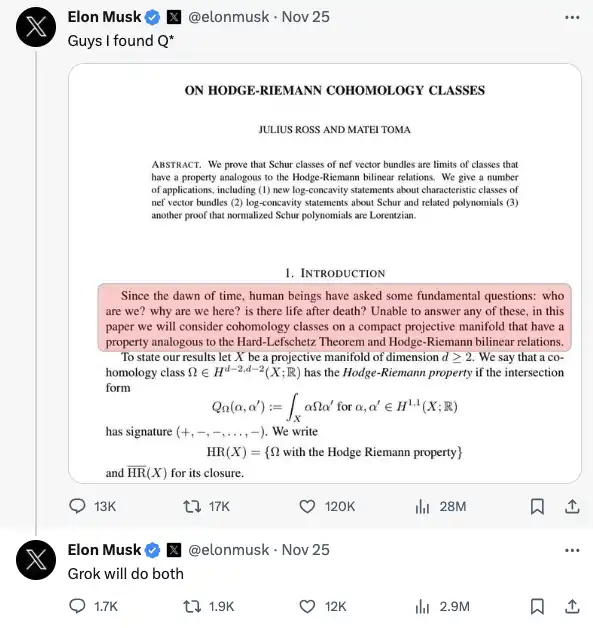View analytics showing 2.9M views
593x628 pixels.
pyautogui.click(x=422, y=607)
